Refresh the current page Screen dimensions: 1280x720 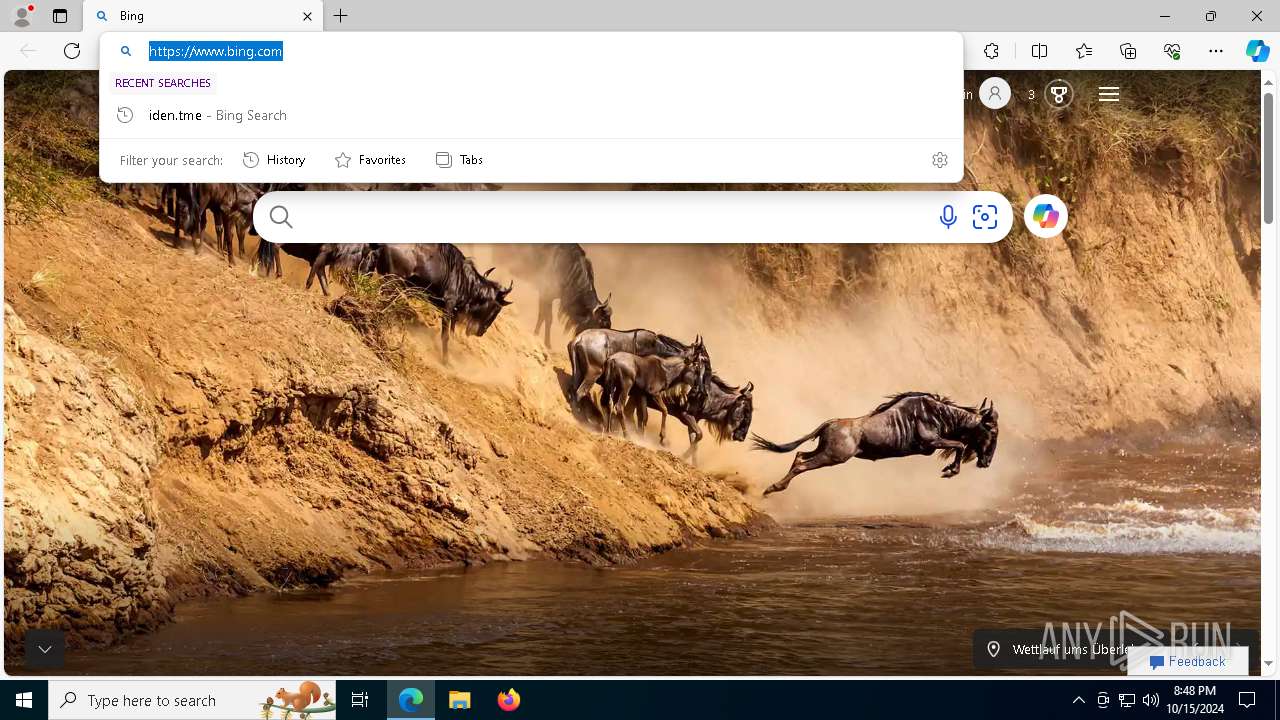pyautogui.click(x=72, y=51)
